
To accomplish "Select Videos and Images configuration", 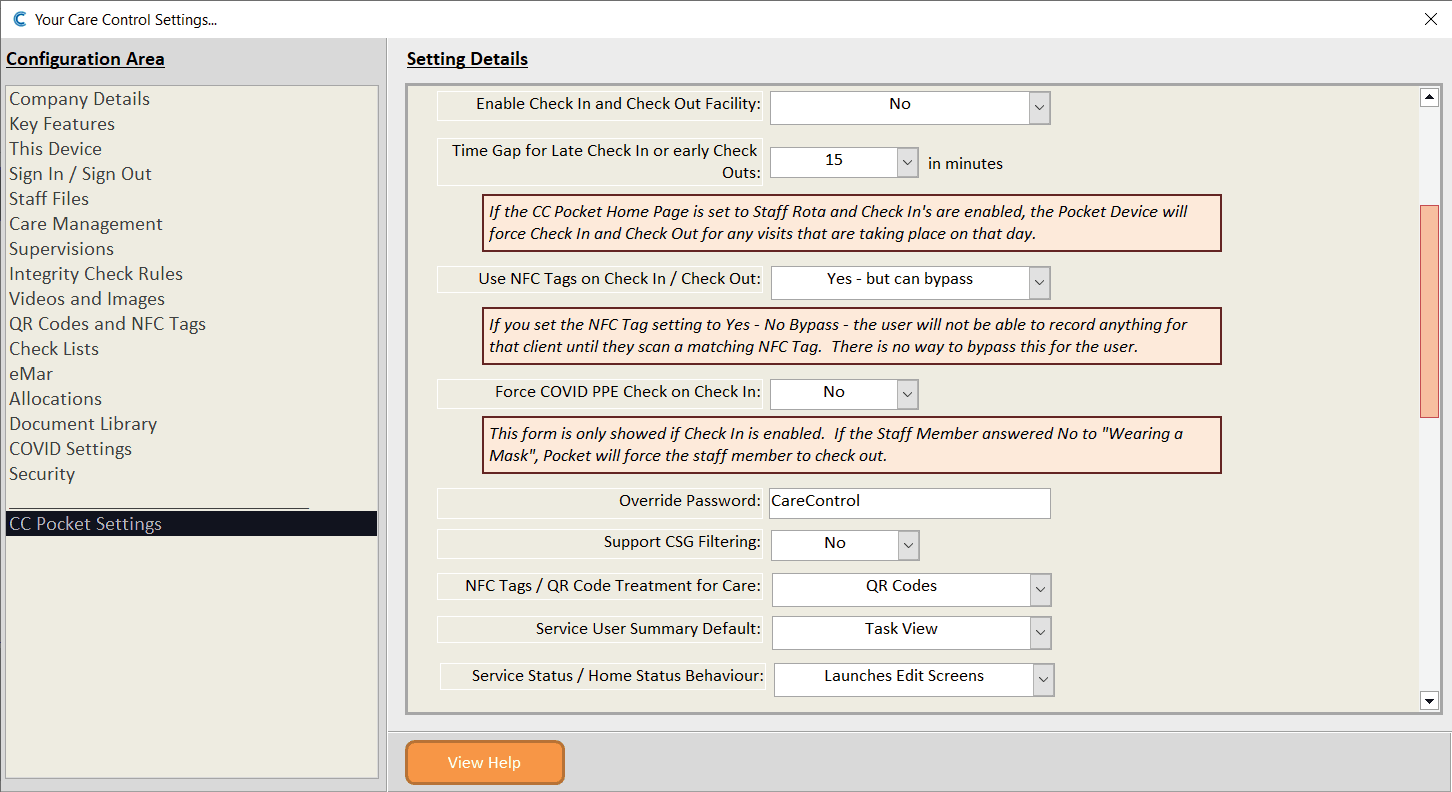I will (x=87, y=299).
